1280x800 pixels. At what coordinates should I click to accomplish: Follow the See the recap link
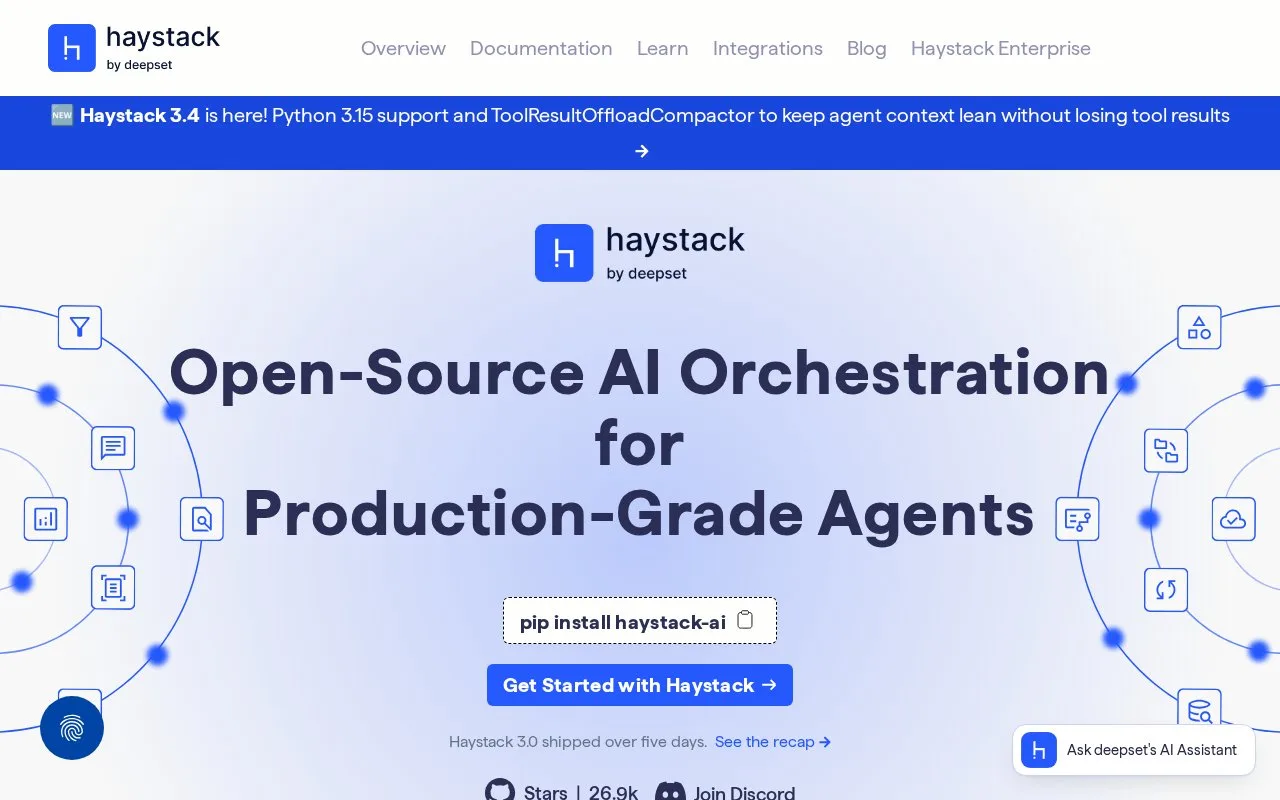(773, 742)
